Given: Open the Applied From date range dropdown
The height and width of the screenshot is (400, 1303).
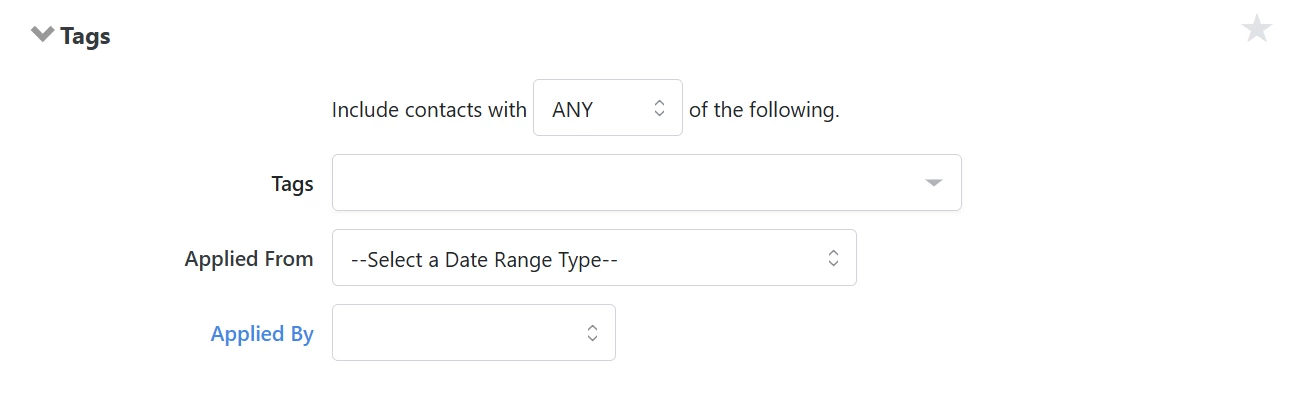Looking at the screenshot, I should point(593,258).
